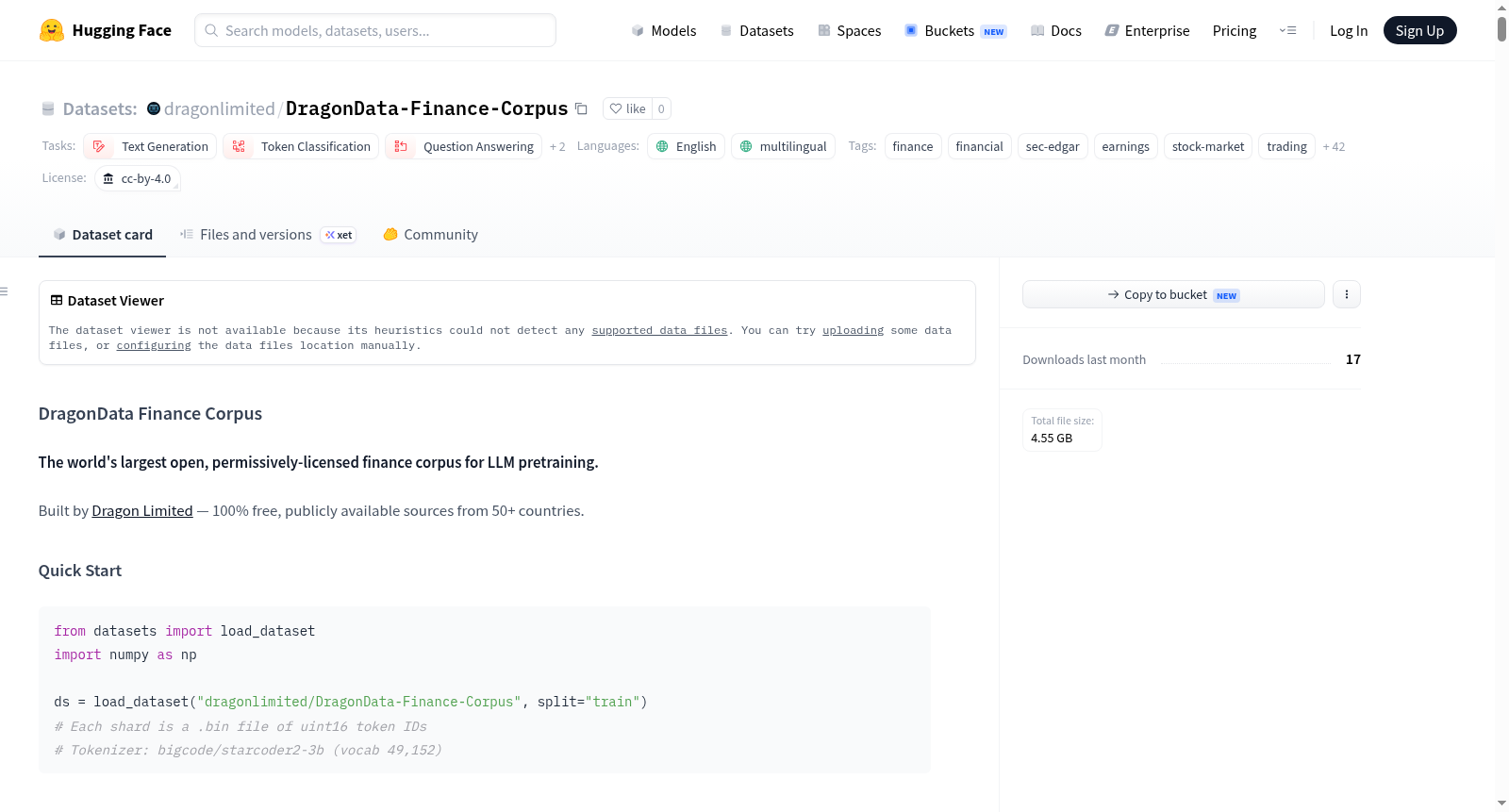Click the like count 0
Image resolution: width=1509 pixels, height=812 pixels.
click(x=661, y=108)
